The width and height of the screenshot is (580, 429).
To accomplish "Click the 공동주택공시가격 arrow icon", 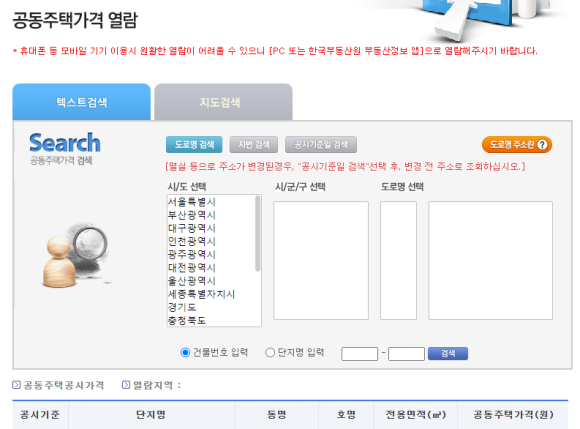I will 16,385.
